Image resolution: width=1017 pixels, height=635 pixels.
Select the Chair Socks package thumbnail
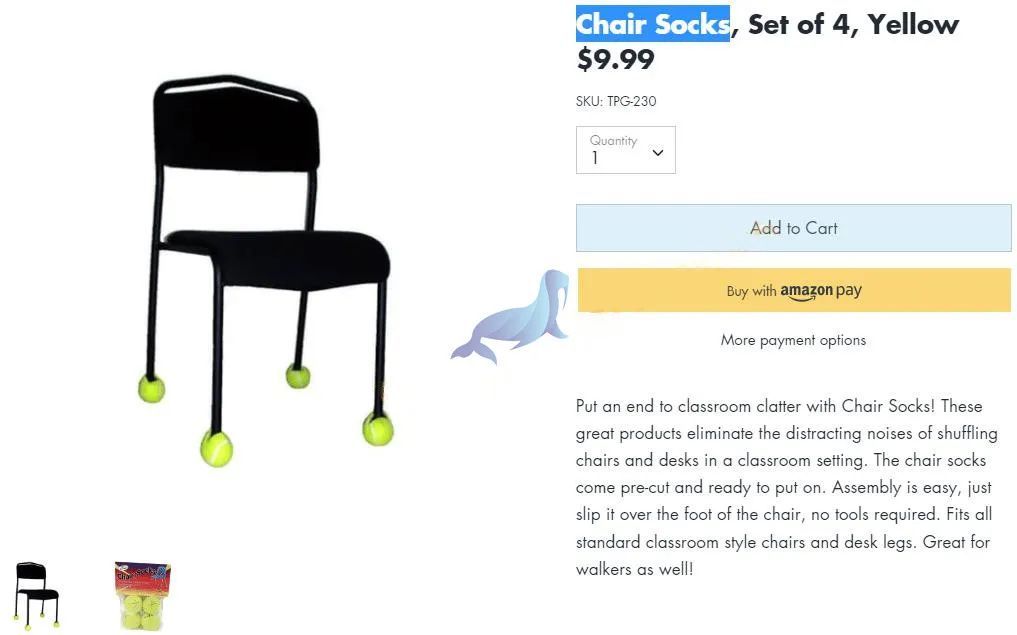[143, 595]
